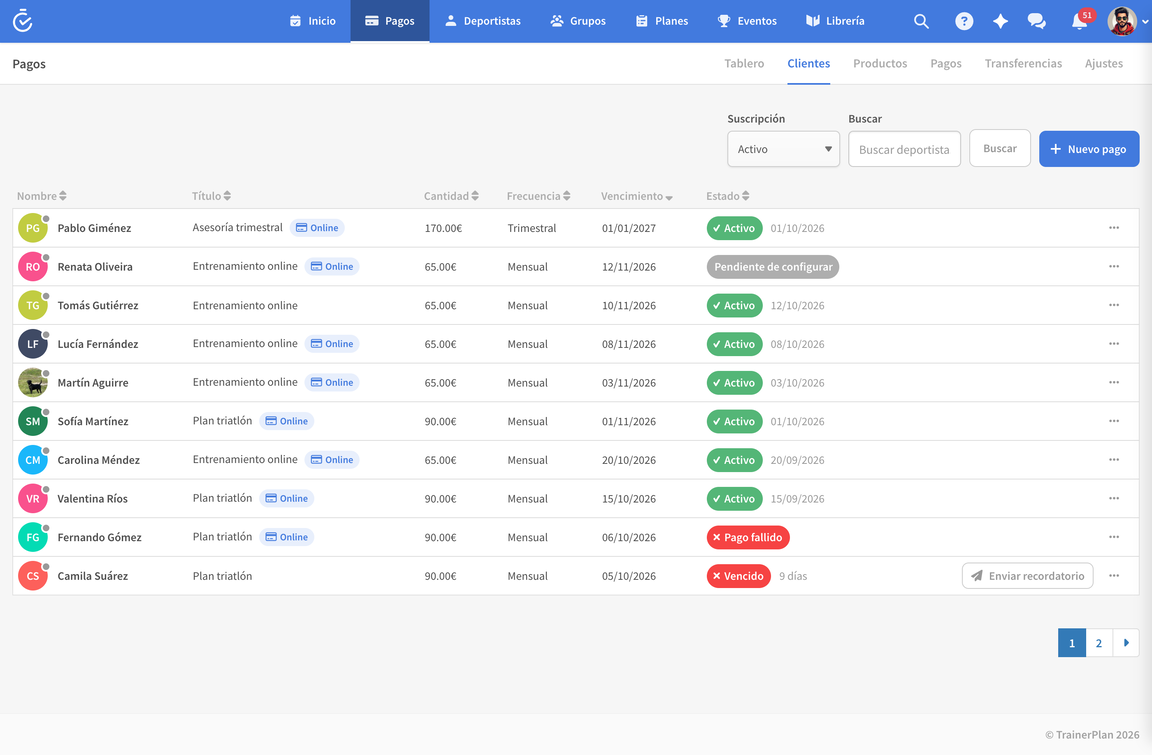Open the chat messages icon
Screen dimensions: 1152x755
[x=1037, y=21]
